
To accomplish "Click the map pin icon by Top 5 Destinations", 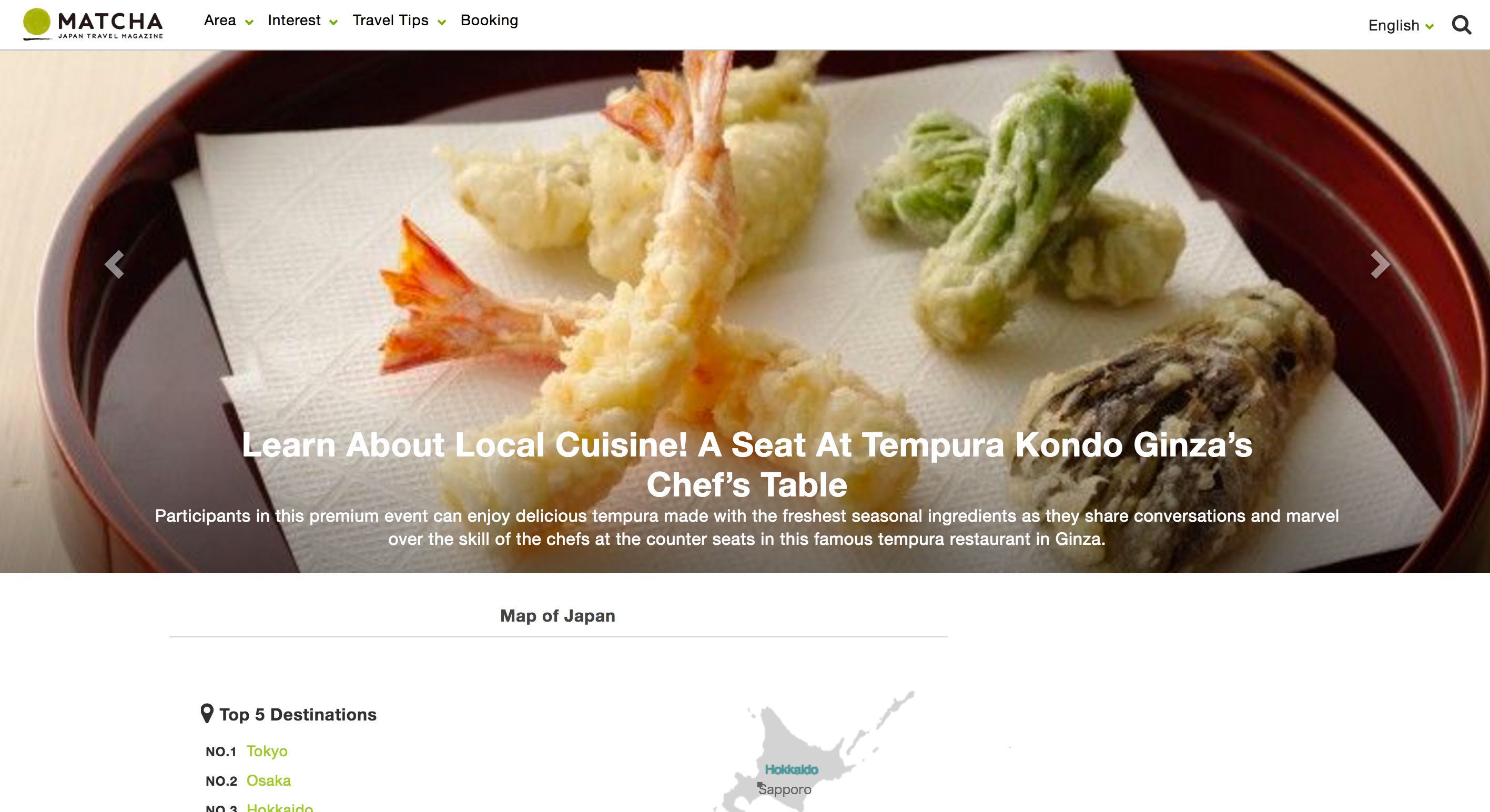I will click(207, 714).
